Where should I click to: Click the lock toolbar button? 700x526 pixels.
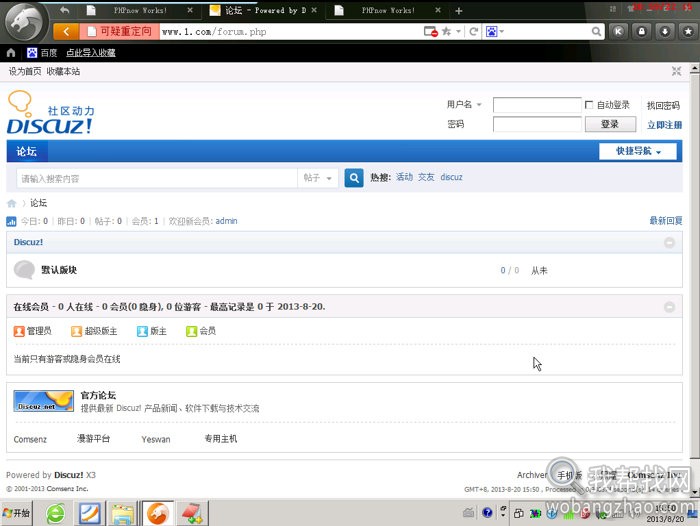[x=642, y=31]
